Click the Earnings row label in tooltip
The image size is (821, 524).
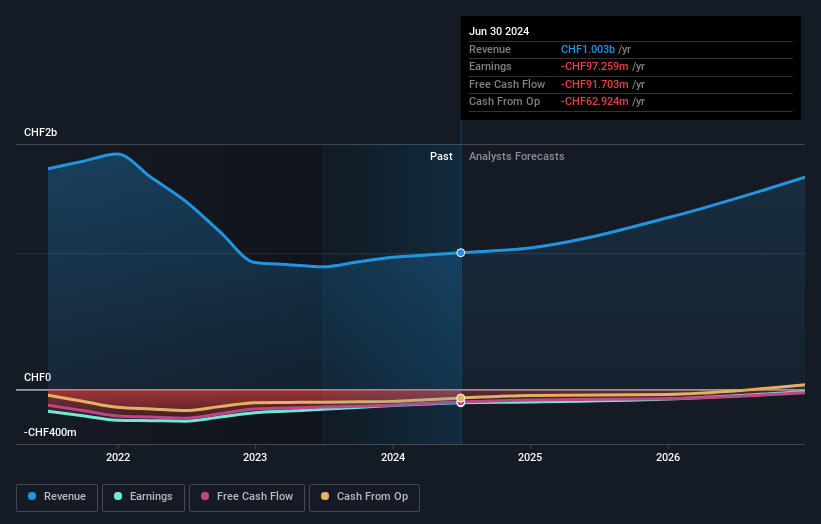tap(490, 66)
